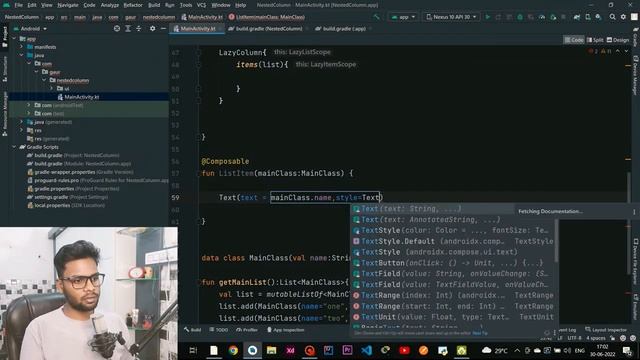This screenshot has width=640, height=360.
Task: Switch editor to Code view
Action: coord(574,40)
